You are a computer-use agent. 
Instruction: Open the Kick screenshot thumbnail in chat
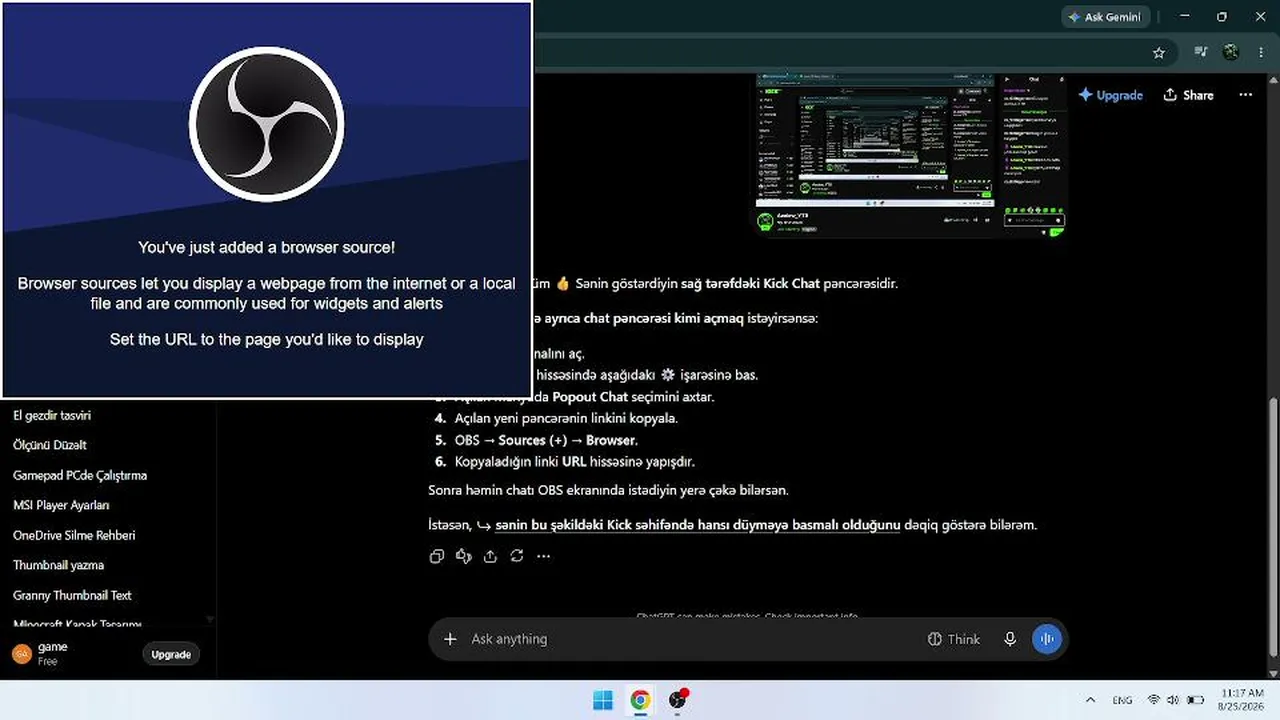coord(911,155)
